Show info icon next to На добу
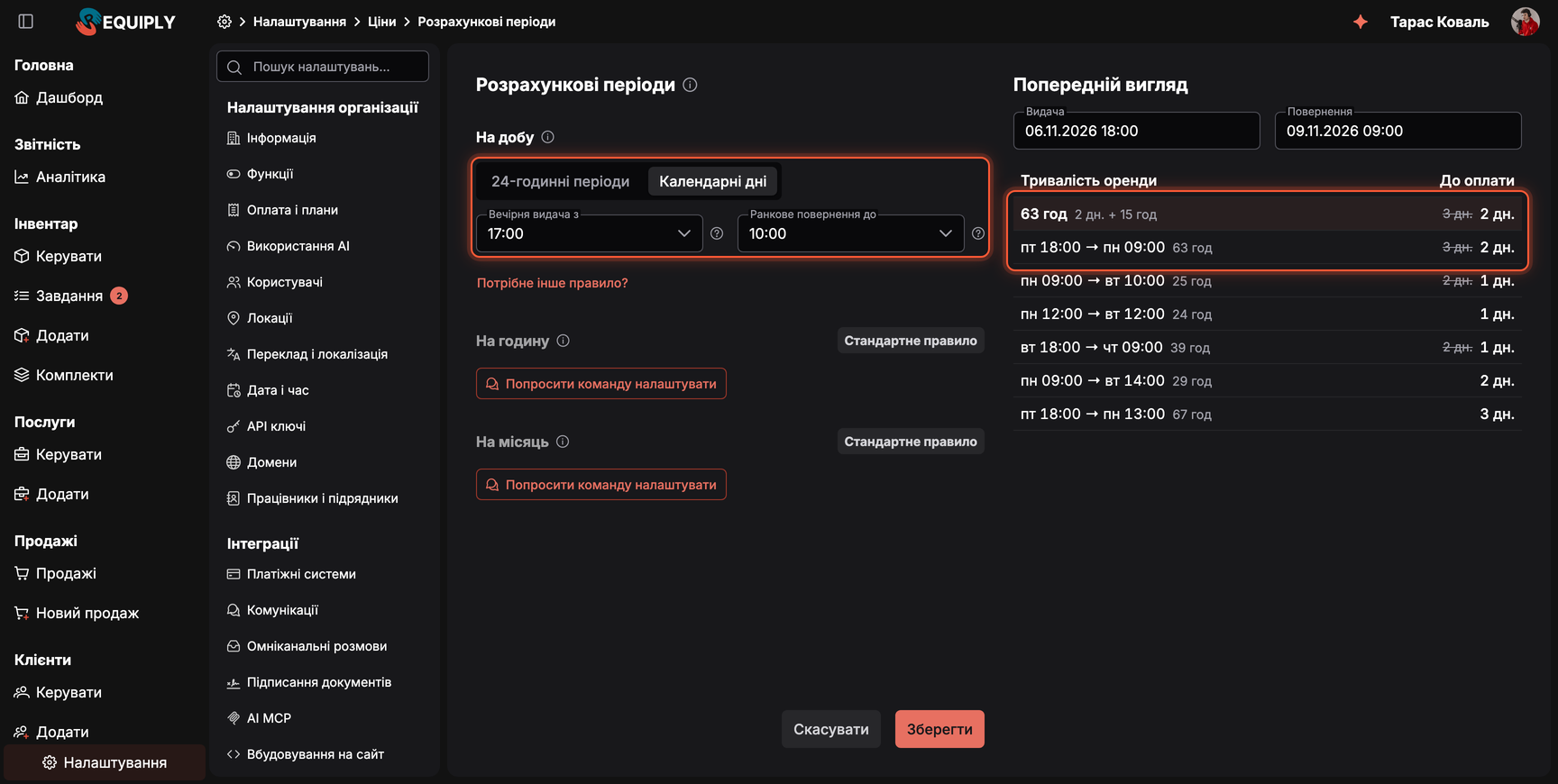Image resolution: width=1558 pixels, height=784 pixels. click(x=547, y=137)
